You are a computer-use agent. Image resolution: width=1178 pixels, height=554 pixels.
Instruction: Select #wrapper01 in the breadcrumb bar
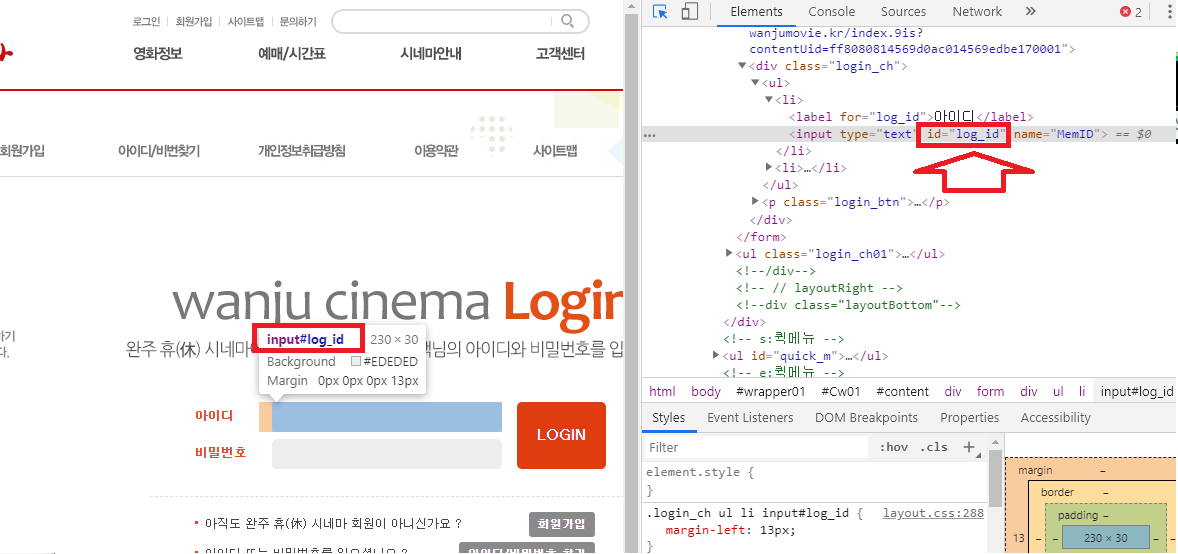(770, 392)
